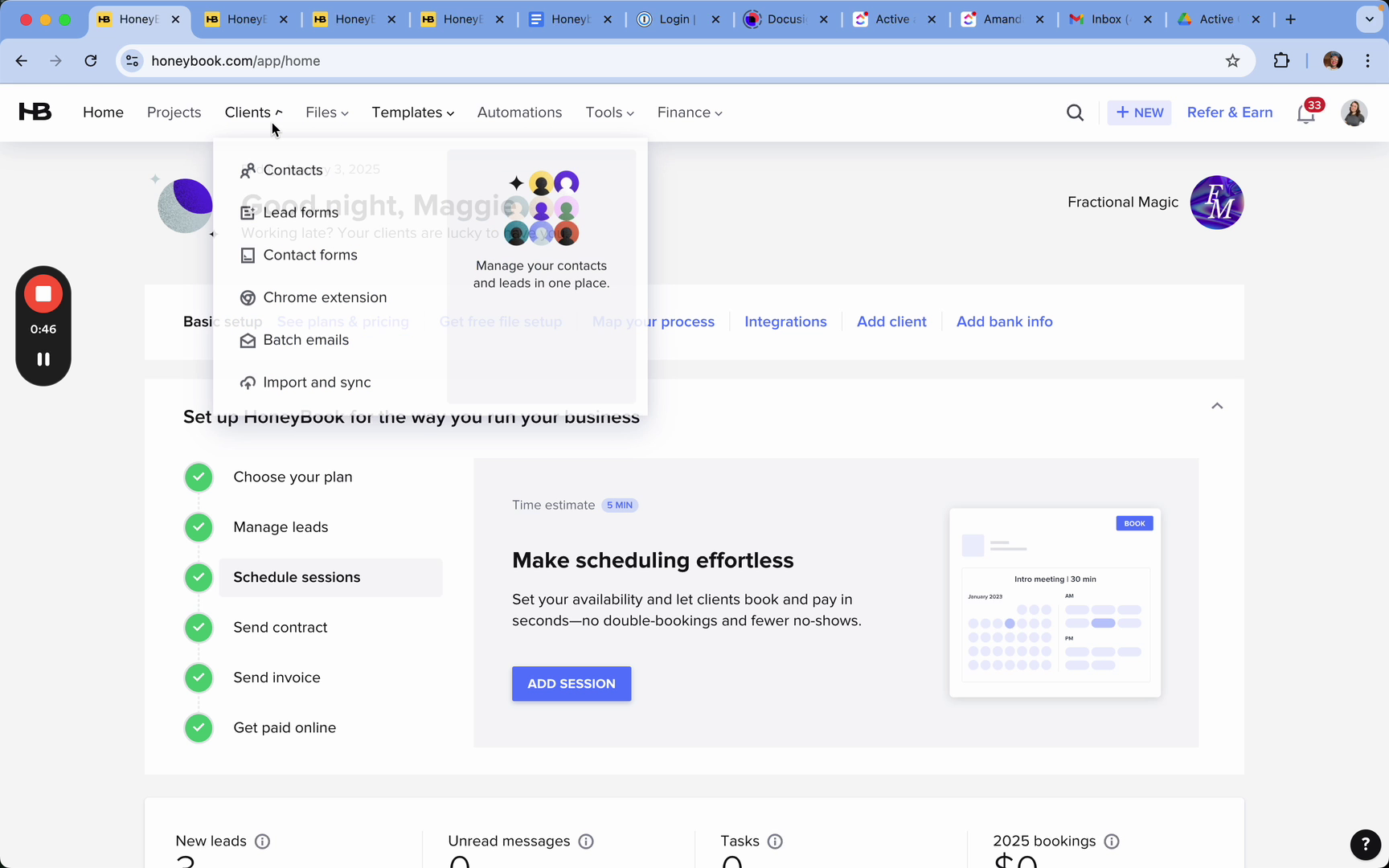The height and width of the screenshot is (868, 1389).
Task: Expand the Finance menu
Action: coord(690,113)
